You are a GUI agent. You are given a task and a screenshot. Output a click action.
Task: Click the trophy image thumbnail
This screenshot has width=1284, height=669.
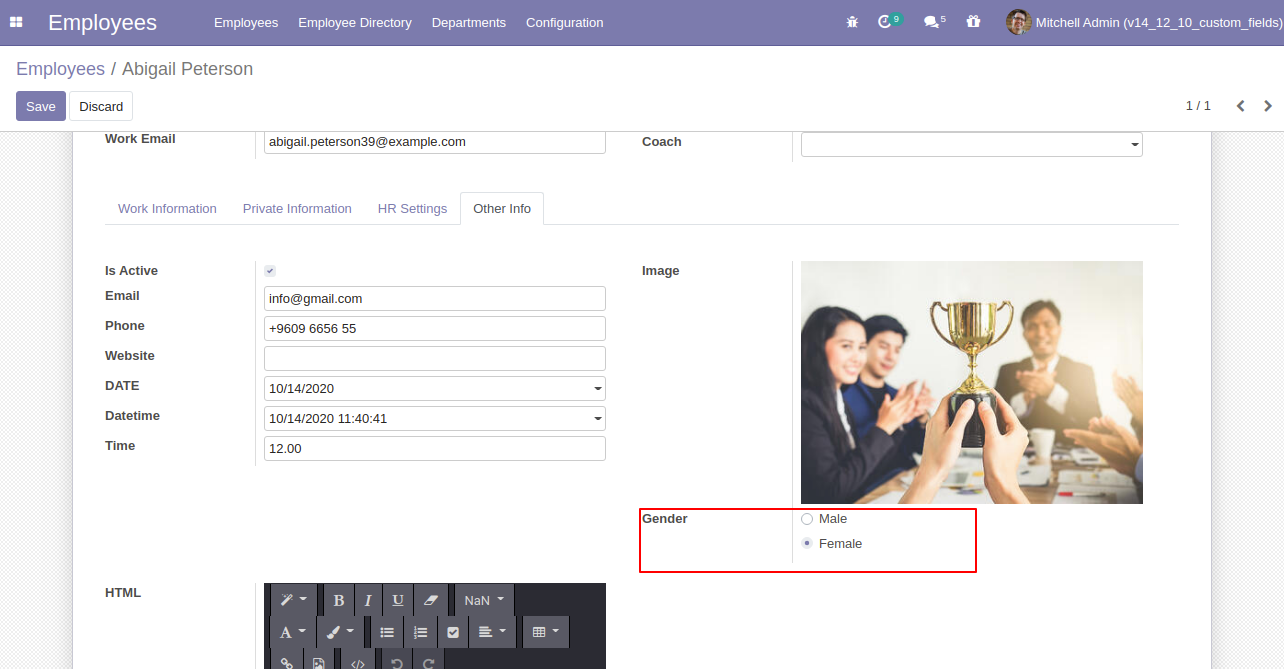972,382
